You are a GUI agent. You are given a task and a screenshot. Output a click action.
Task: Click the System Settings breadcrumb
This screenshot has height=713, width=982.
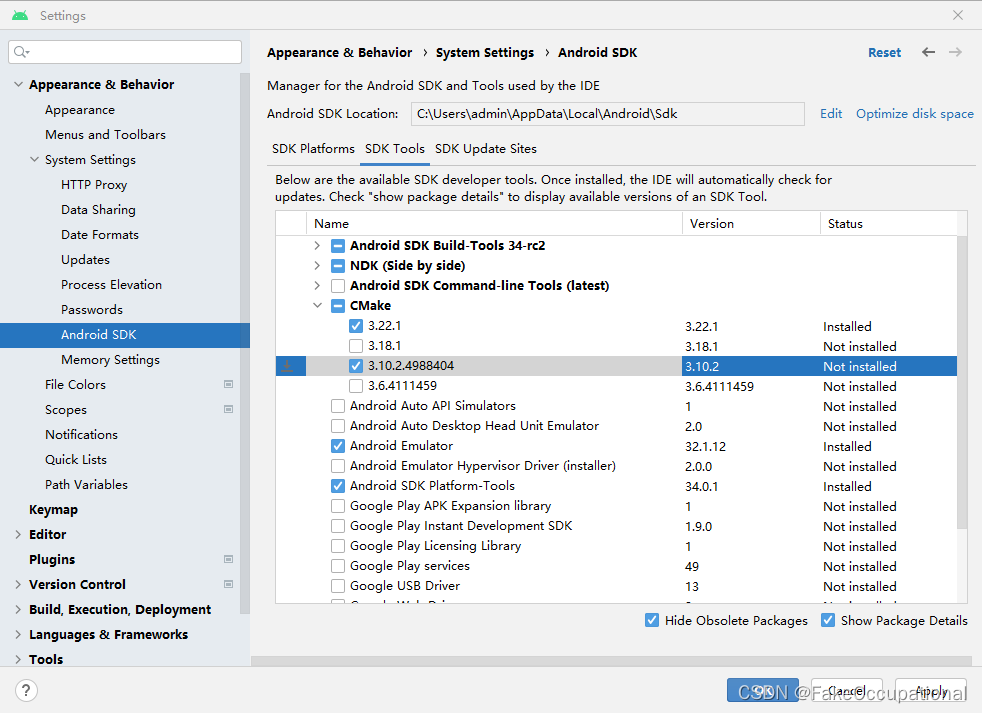pyautogui.click(x=485, y=53)
